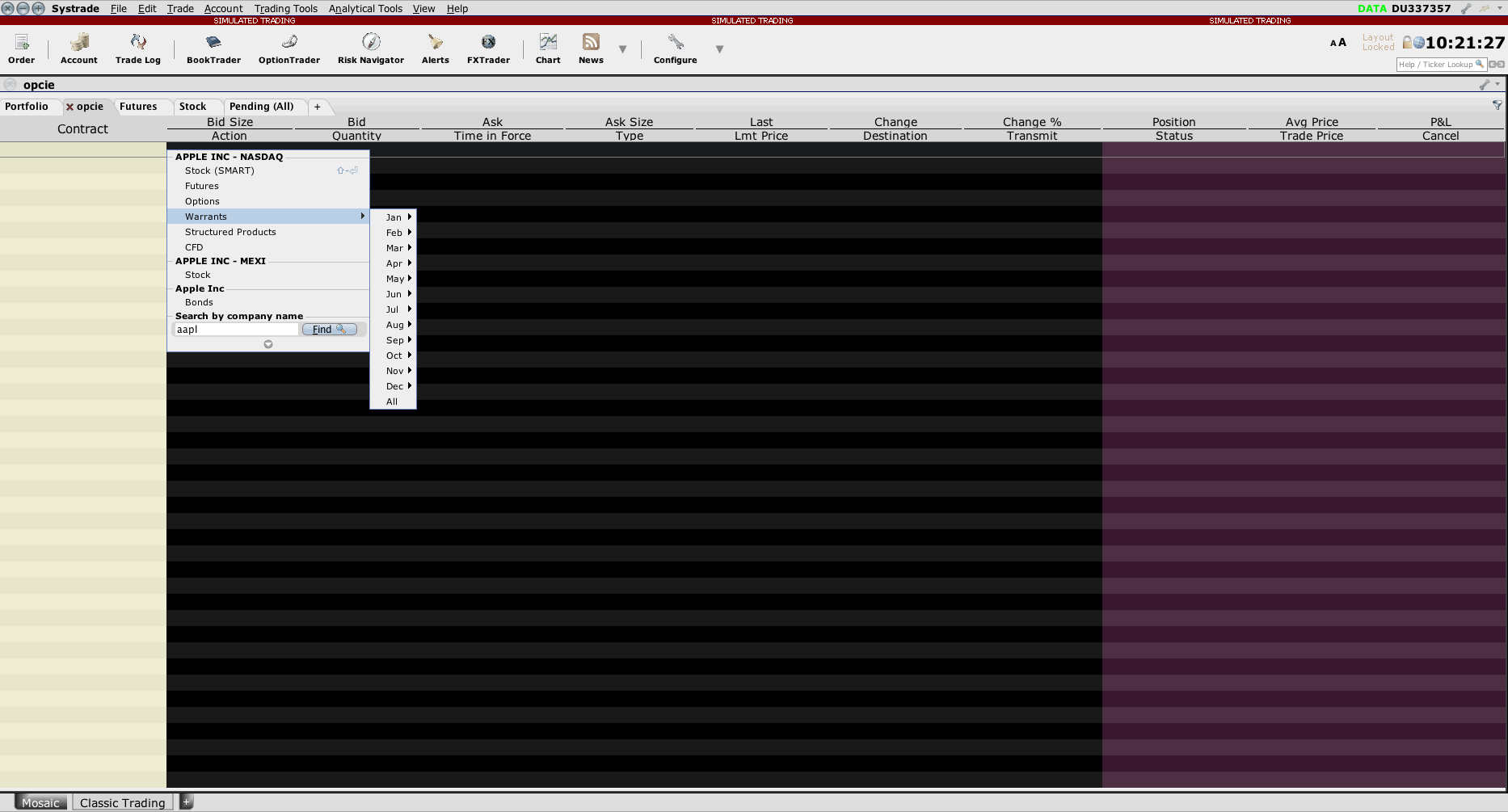Select All months in the warrants submenu
The height and width of the screenshot is (812, 1508).
[393, 402]
